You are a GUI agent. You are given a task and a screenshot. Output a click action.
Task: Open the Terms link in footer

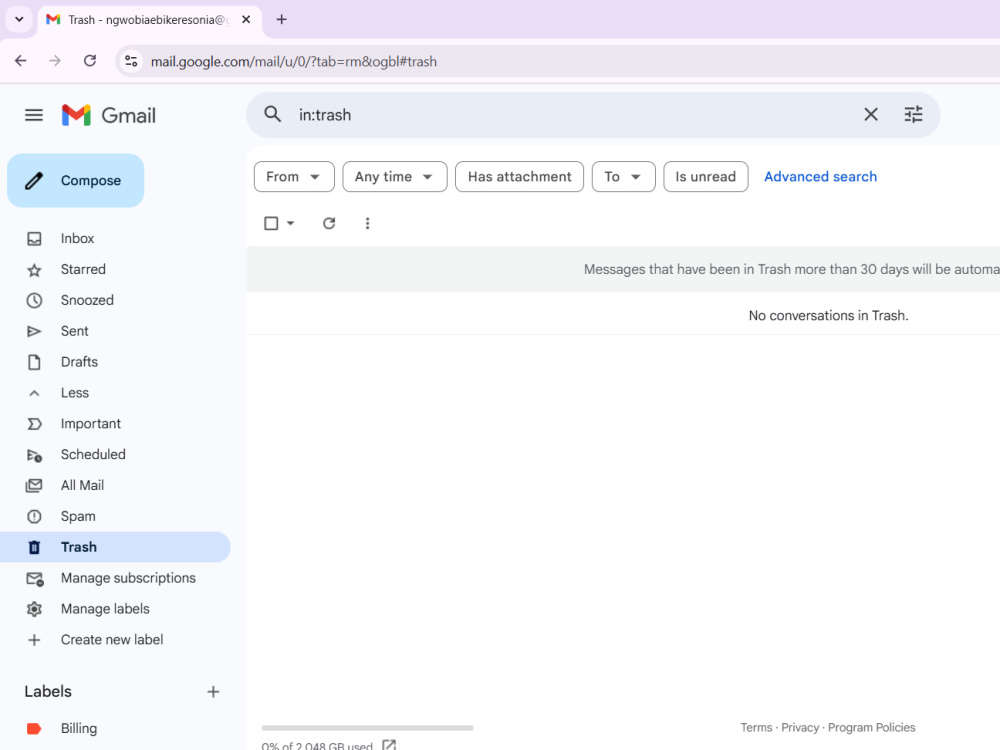(x=756, y=728)
